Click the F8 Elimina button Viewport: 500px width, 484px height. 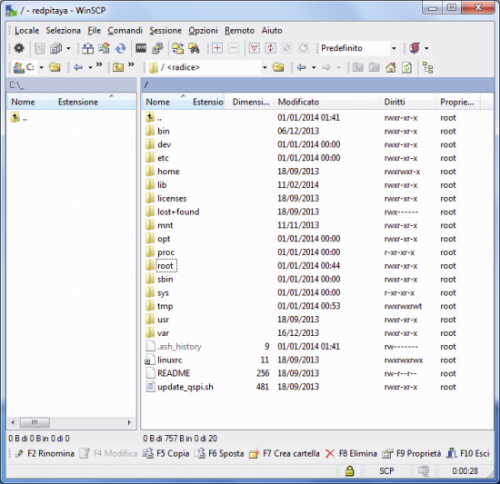pos(351,454)
